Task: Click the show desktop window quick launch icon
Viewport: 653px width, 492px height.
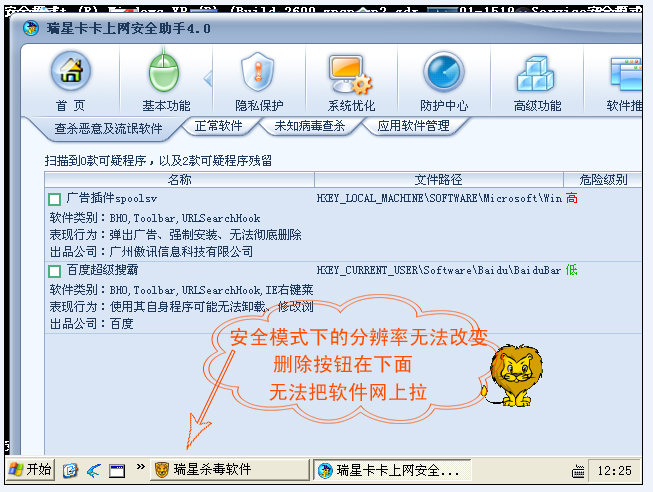Action: click(x=117, y=471)
